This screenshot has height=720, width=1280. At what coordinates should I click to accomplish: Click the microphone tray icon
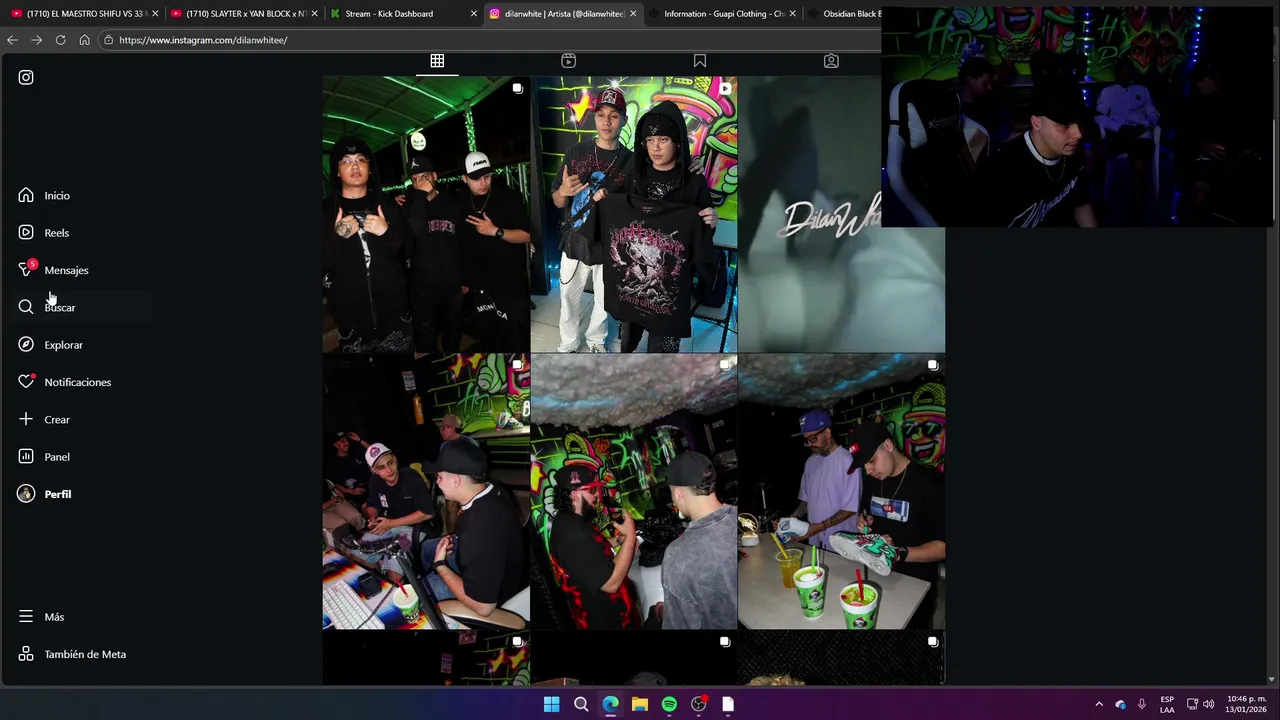1142,704
